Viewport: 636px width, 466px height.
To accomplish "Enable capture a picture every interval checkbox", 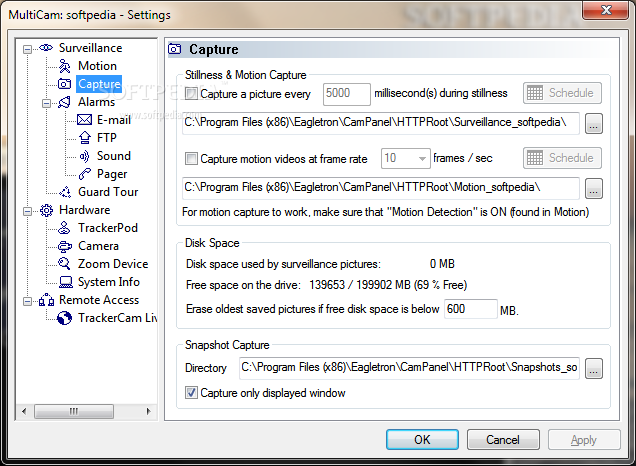I will (x=191, y=94).
